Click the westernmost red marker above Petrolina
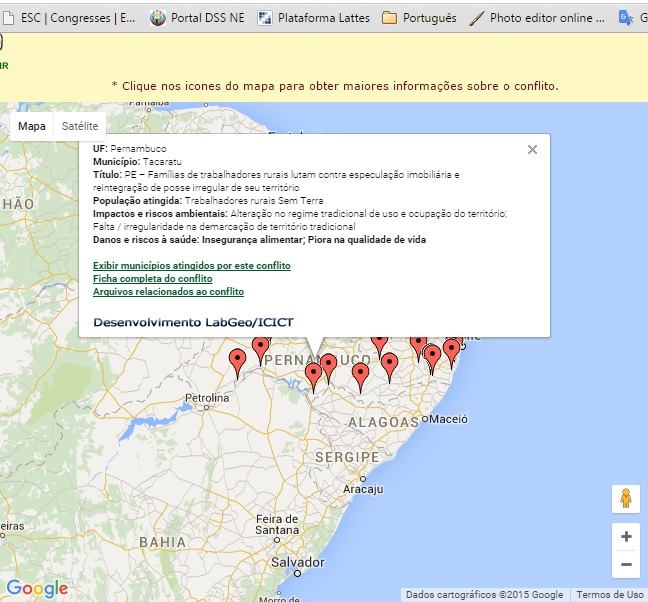The height and width of the screenshot is (602, 648). click(x=237, y=359)
